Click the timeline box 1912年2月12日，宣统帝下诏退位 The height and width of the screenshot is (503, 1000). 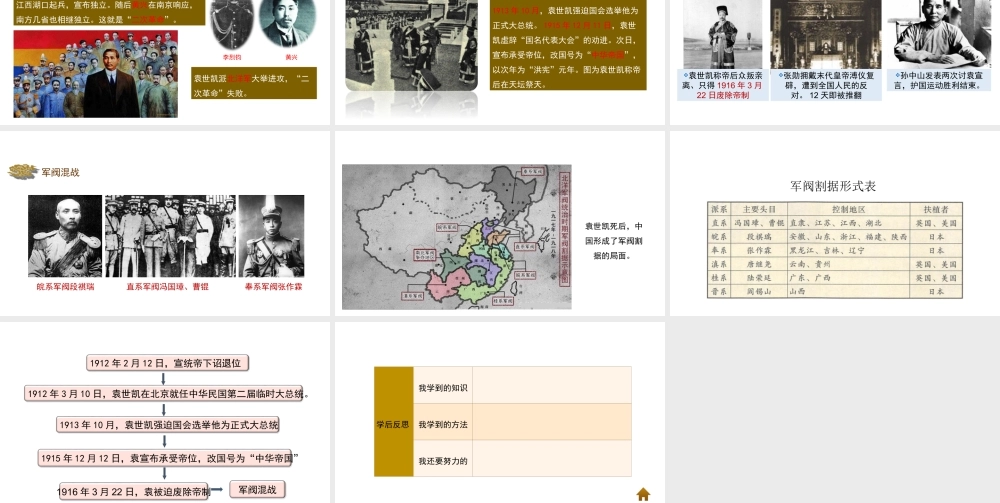pyautogui.click(x=167, y=363)
